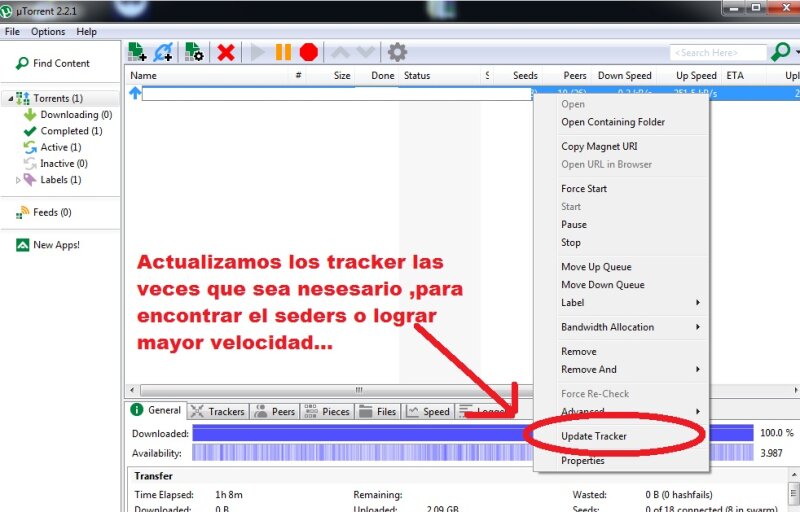Click inside the Search Here field

(718, 53)
